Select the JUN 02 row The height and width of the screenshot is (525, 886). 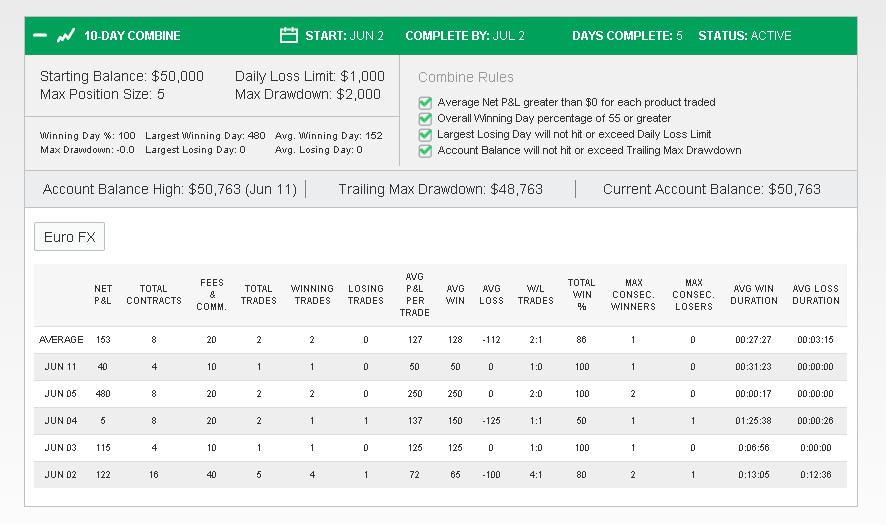[x=440, y=475]
